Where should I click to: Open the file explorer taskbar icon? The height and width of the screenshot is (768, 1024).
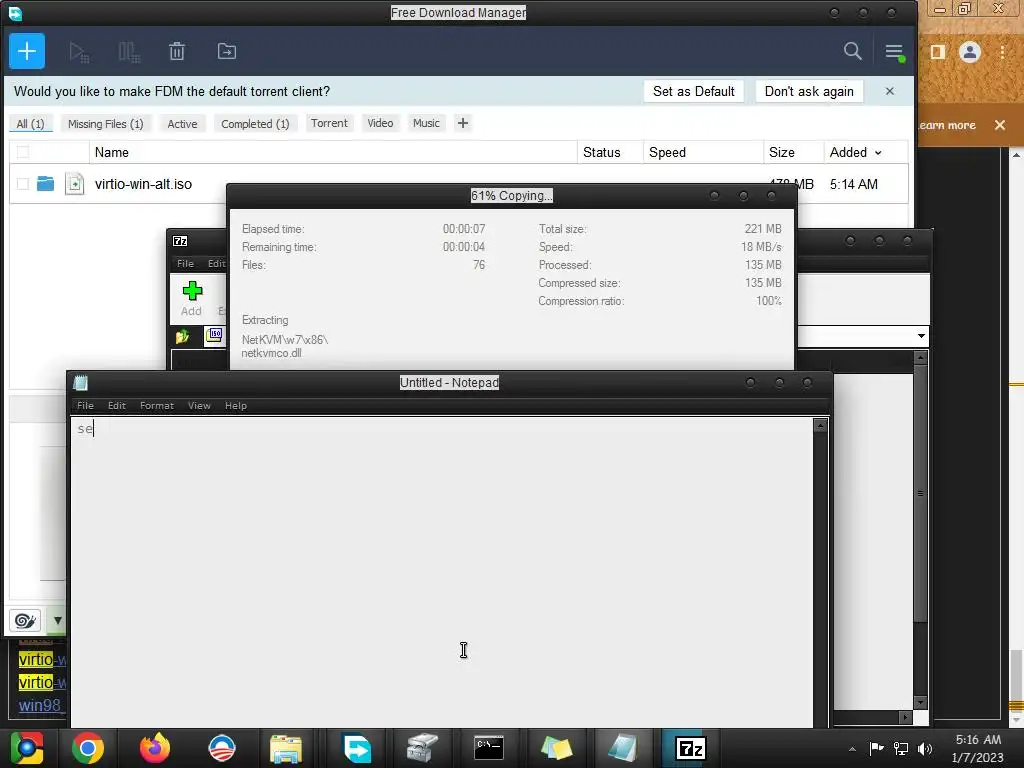point(286,748)
